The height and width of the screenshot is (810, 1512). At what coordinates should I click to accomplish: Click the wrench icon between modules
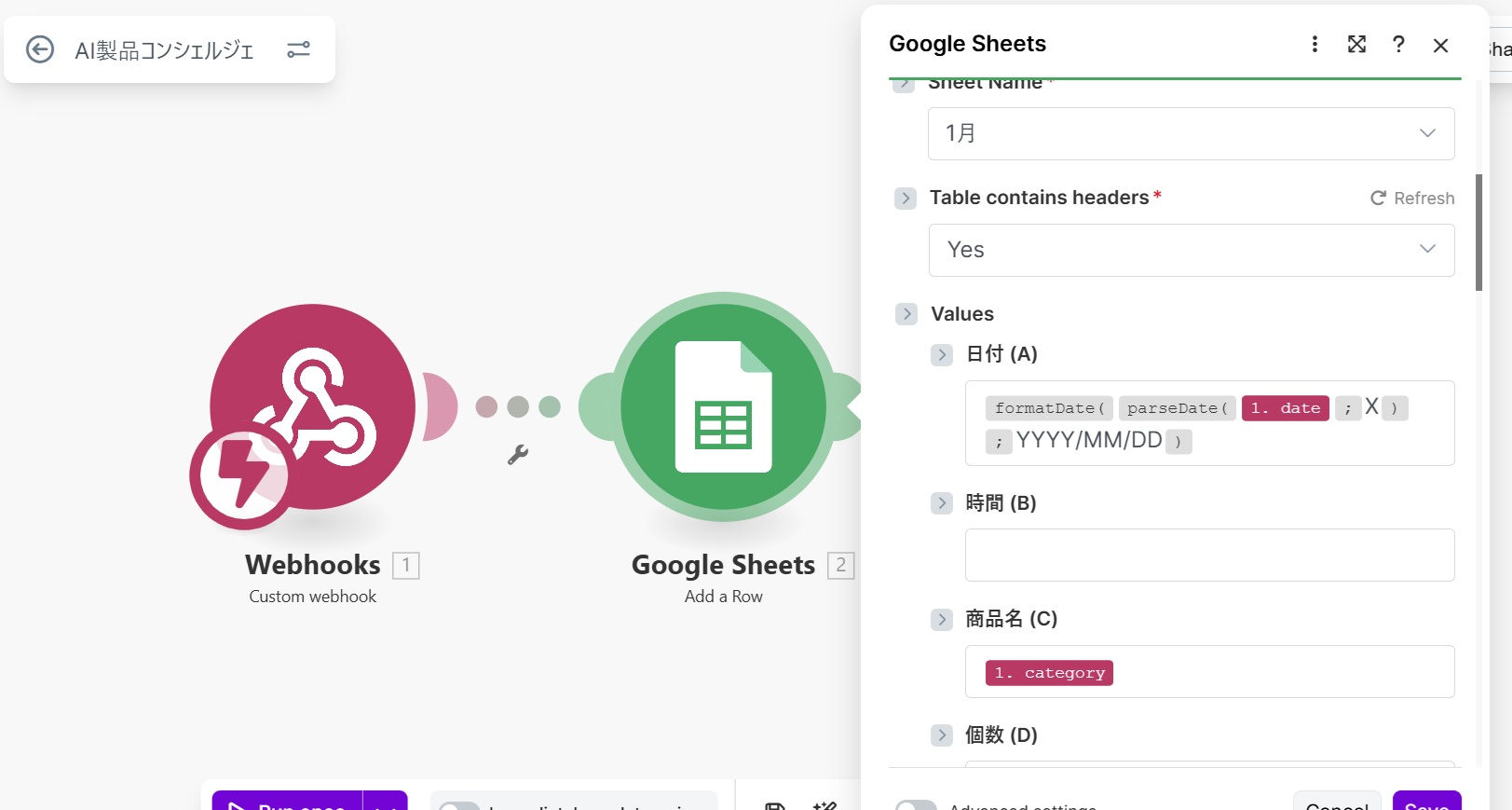click(x=517, y=455)
